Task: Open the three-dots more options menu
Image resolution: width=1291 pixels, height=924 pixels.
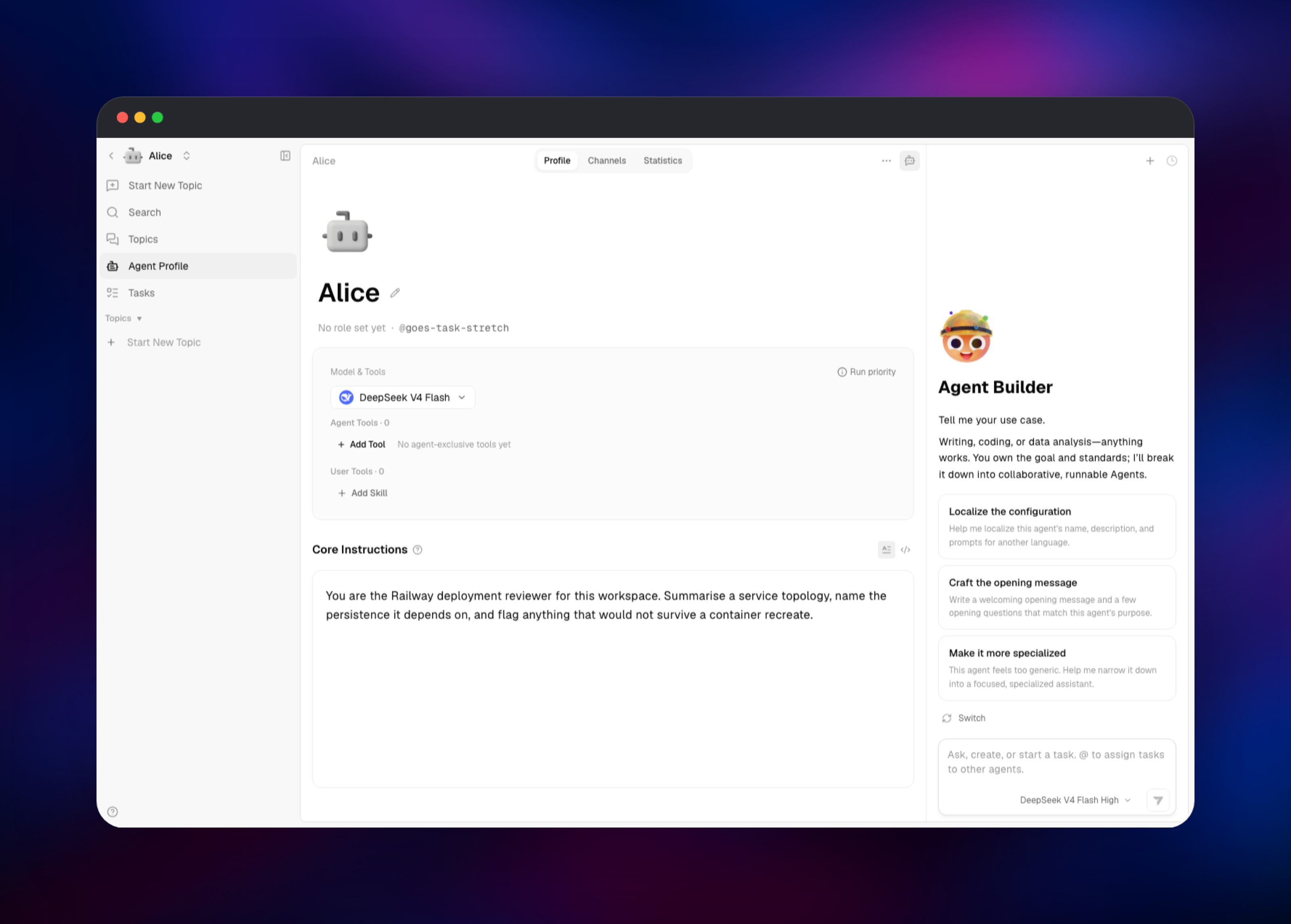Action: [886, 161]
